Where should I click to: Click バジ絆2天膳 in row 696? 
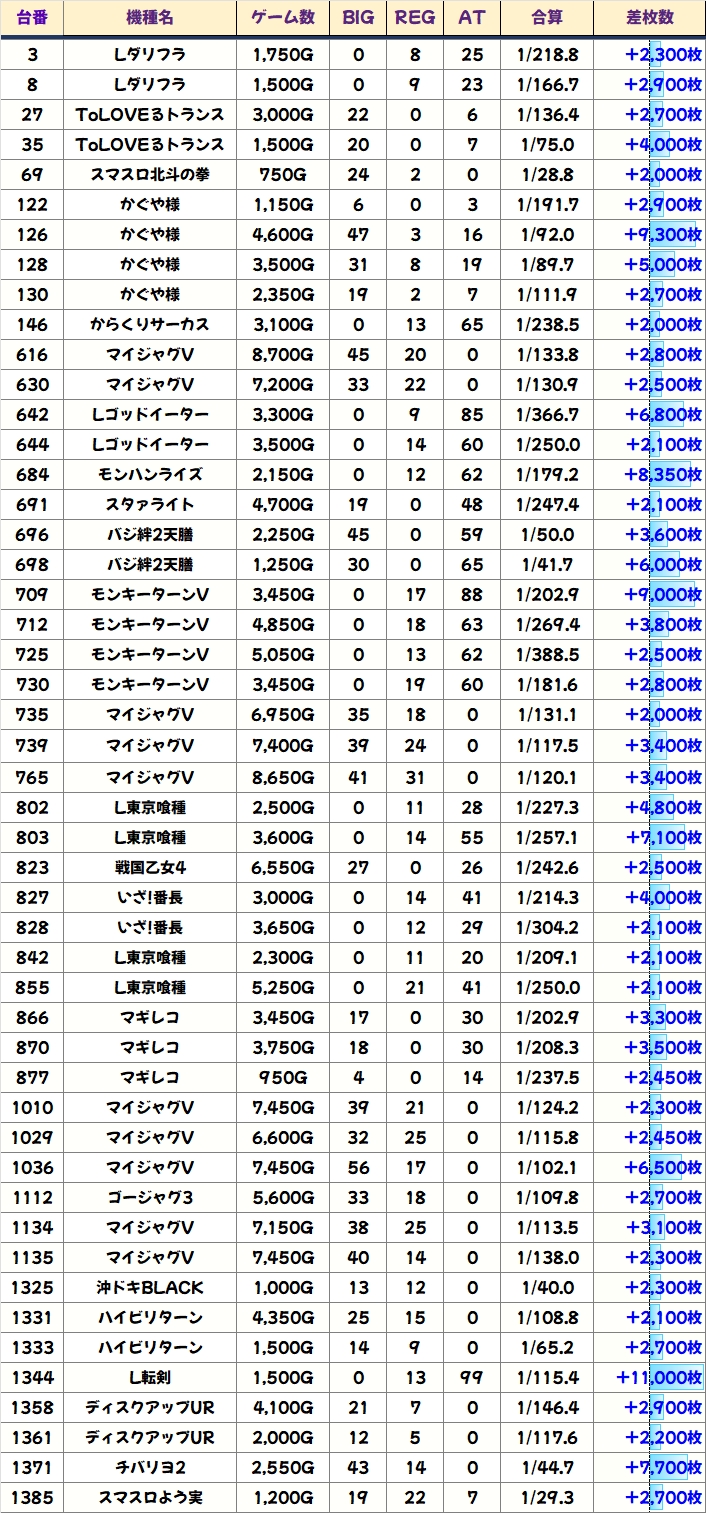pos(150,535)
